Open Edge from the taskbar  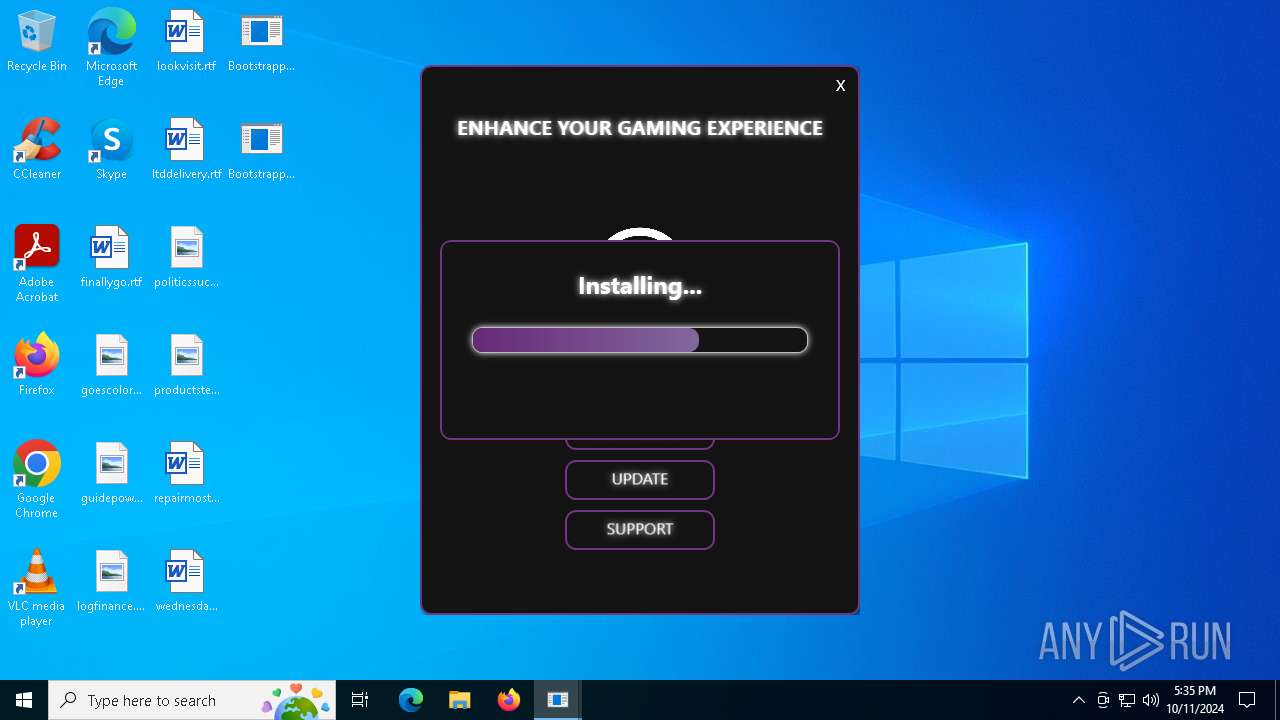tap(411, 700)
